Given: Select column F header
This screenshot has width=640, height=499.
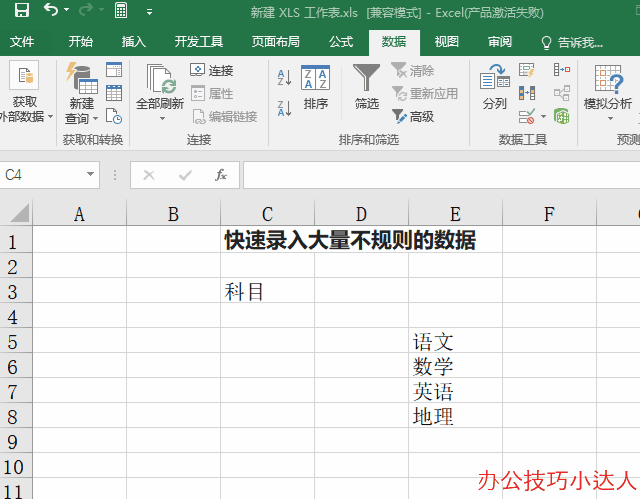Looking at the screenshot, I should 549,213.
